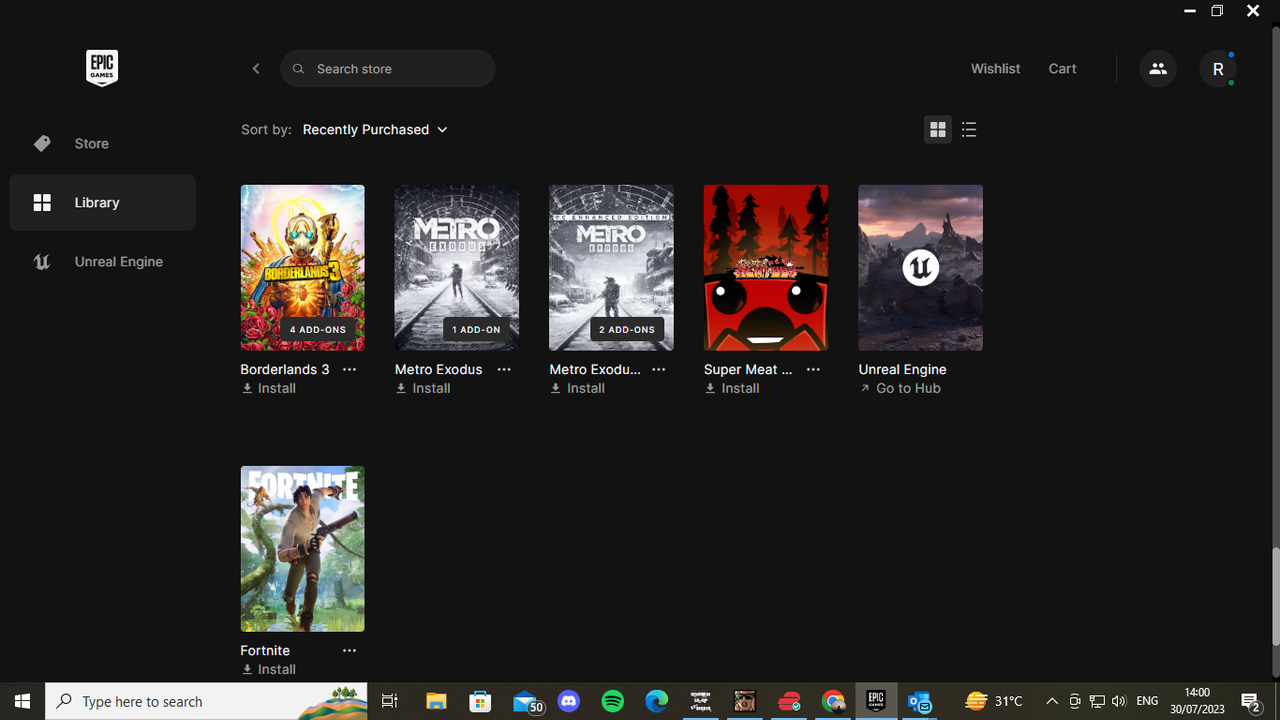The height and width of the screenshot is (720, 1280).
Task: Open the three-dot menu for Metro Exodus Enhanced
Action: pos(658,369)
